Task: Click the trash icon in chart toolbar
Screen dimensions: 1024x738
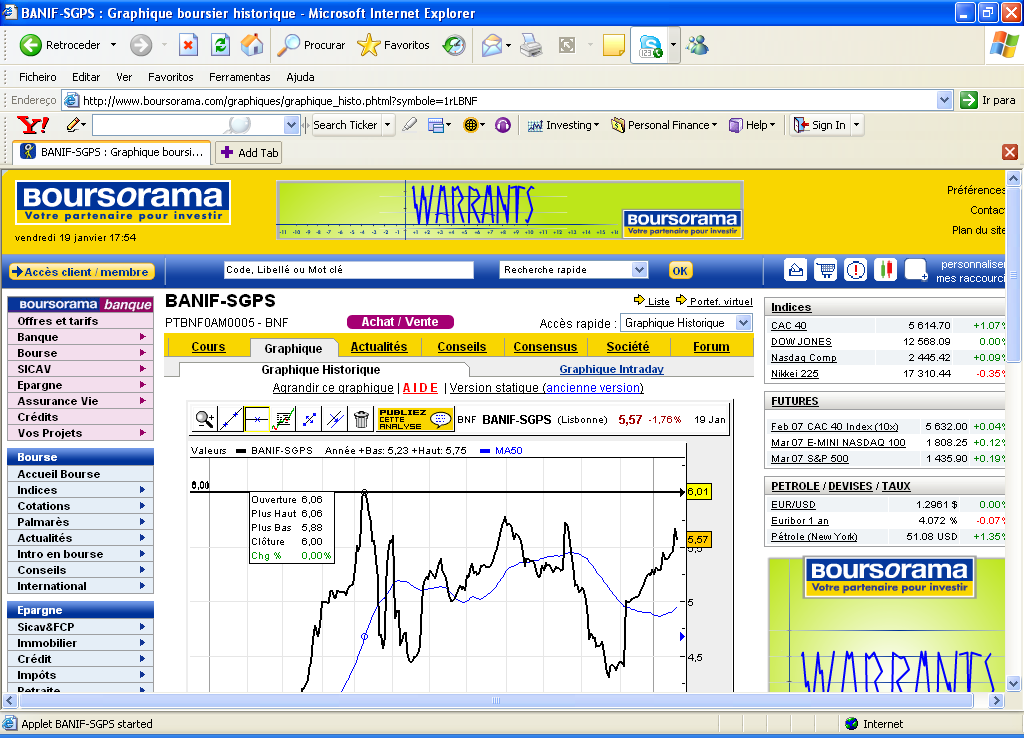Action: [x=361, y=419]
